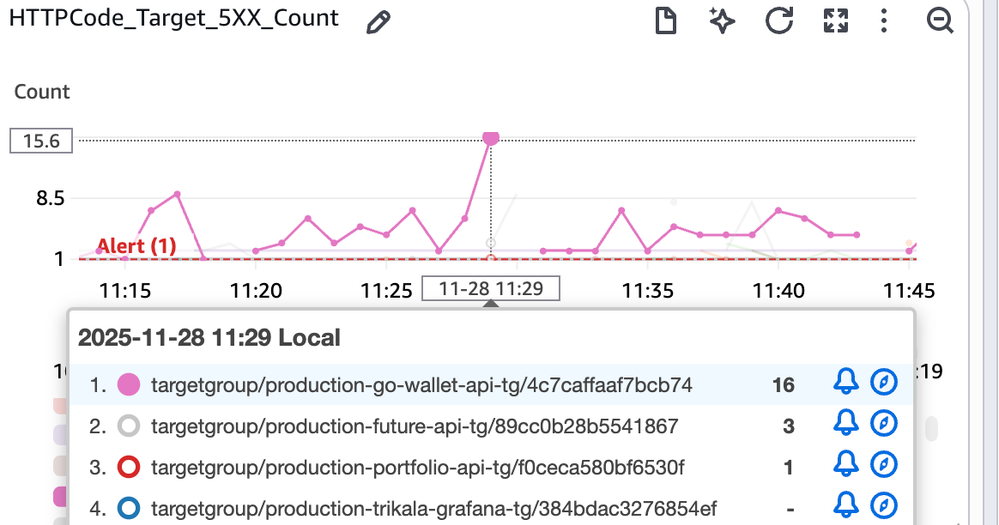Expand the widget to full screen
The width and height of the screenshot is (999, 525).
(836, 20)
